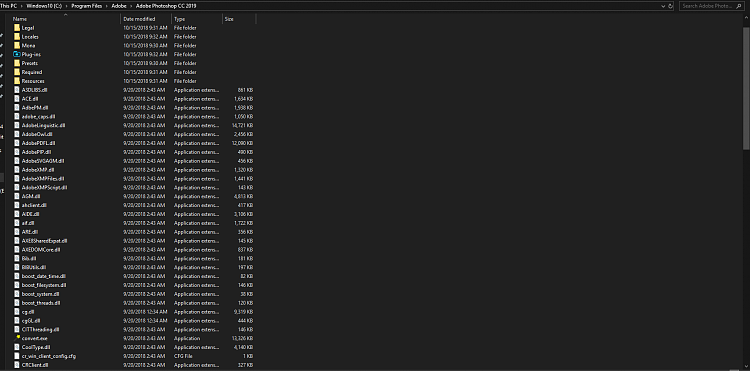Select file Bib.dll
This screenshot has width=750, height=371.
tap(29, 258)
